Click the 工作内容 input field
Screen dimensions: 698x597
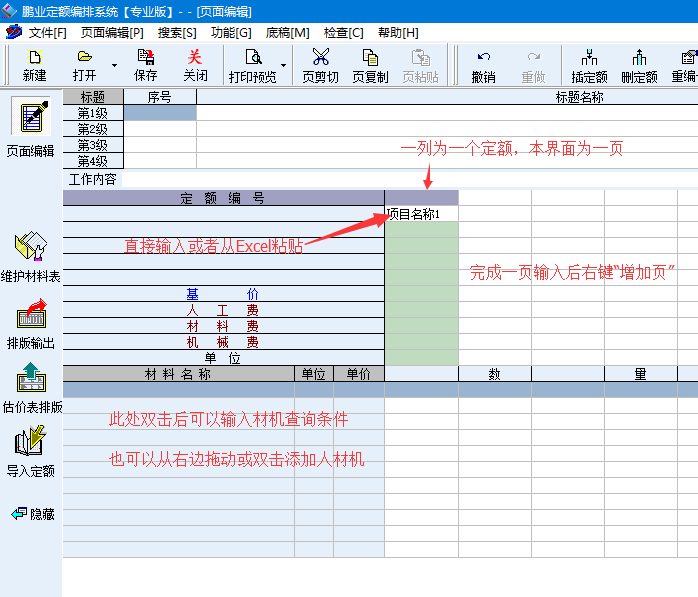pyautogui.click(x=410, y=179)
